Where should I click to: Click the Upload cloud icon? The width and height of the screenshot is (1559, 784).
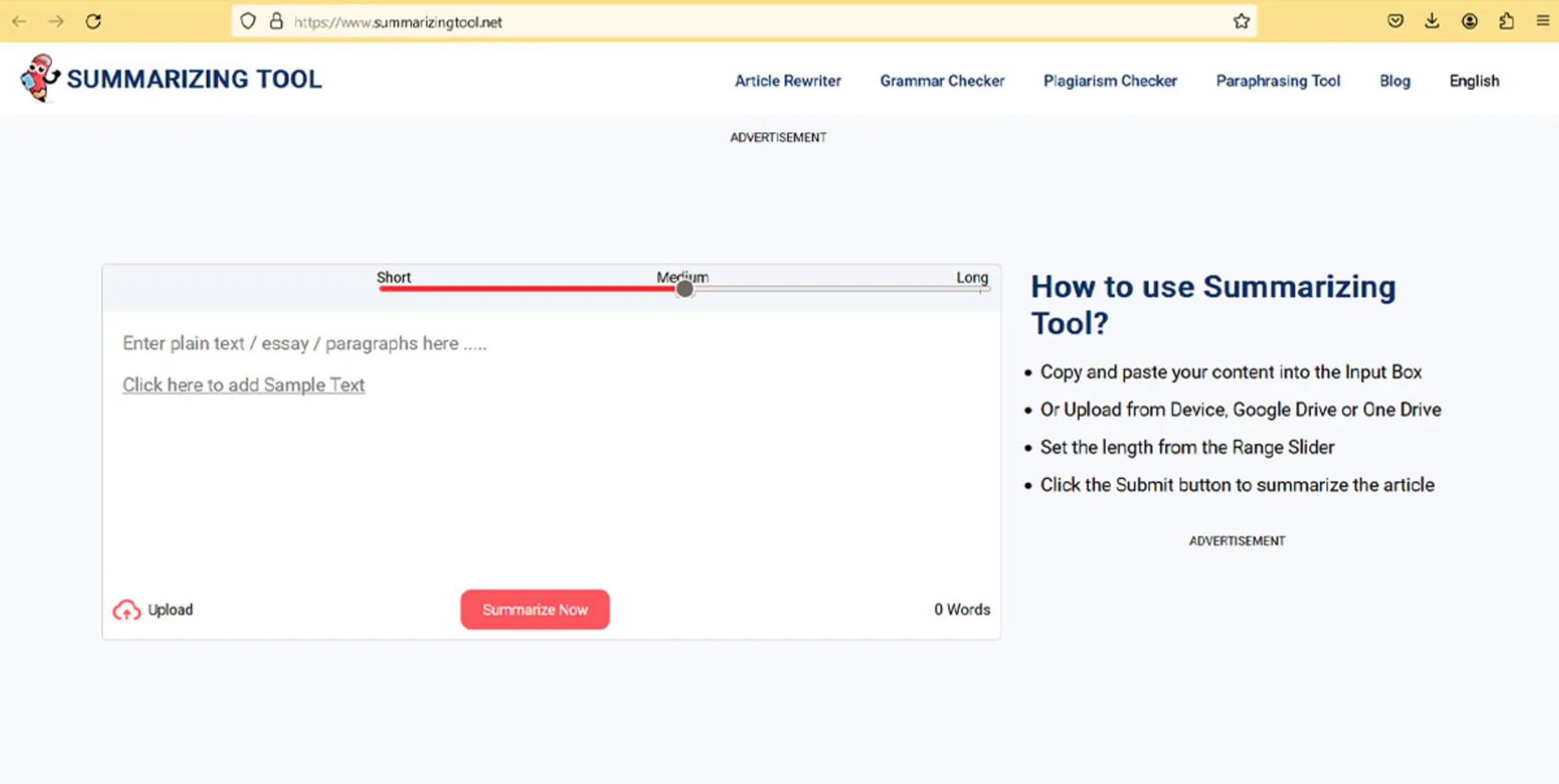point(127,610)
